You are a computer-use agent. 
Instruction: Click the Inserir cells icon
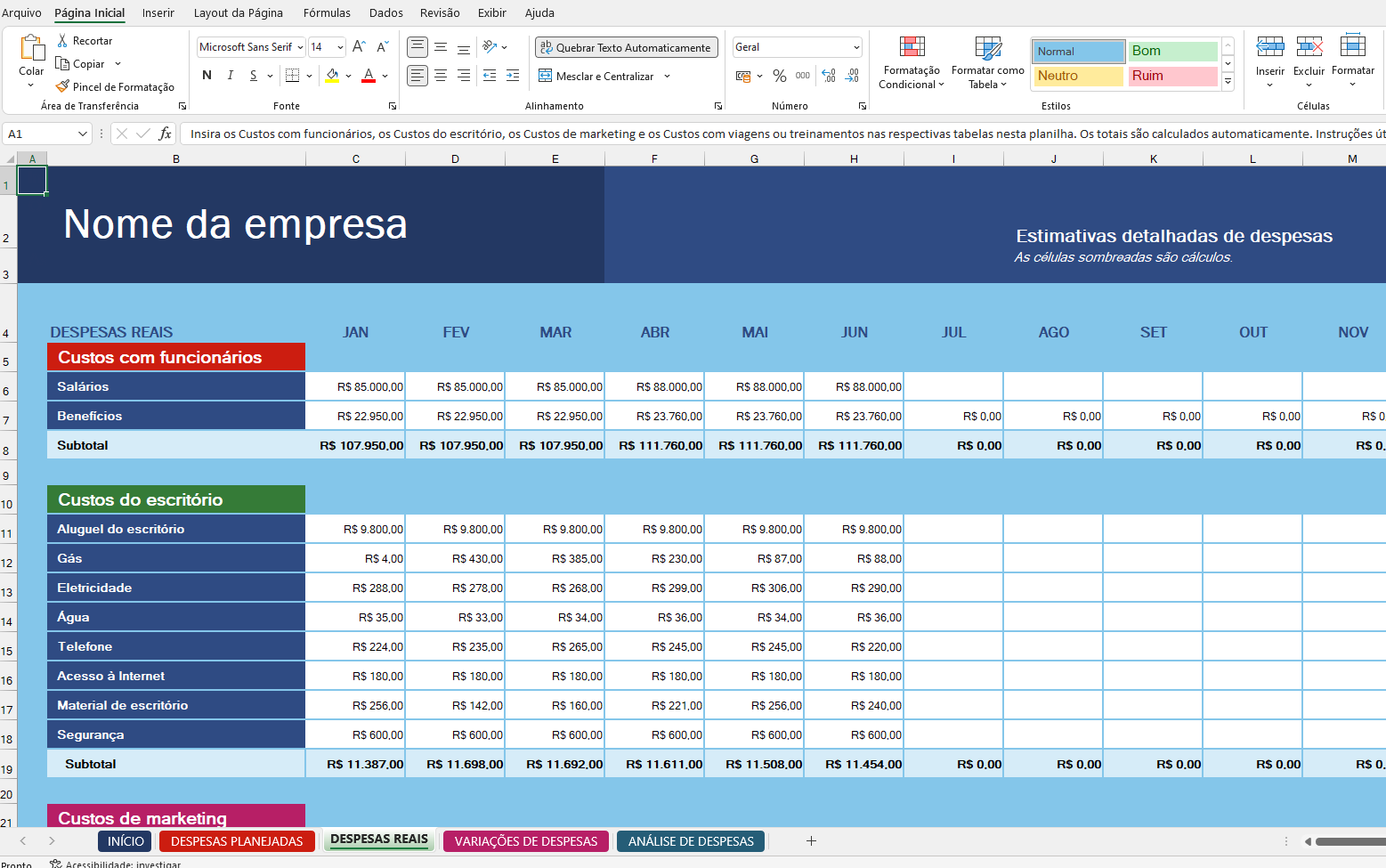coord(1269,47)
